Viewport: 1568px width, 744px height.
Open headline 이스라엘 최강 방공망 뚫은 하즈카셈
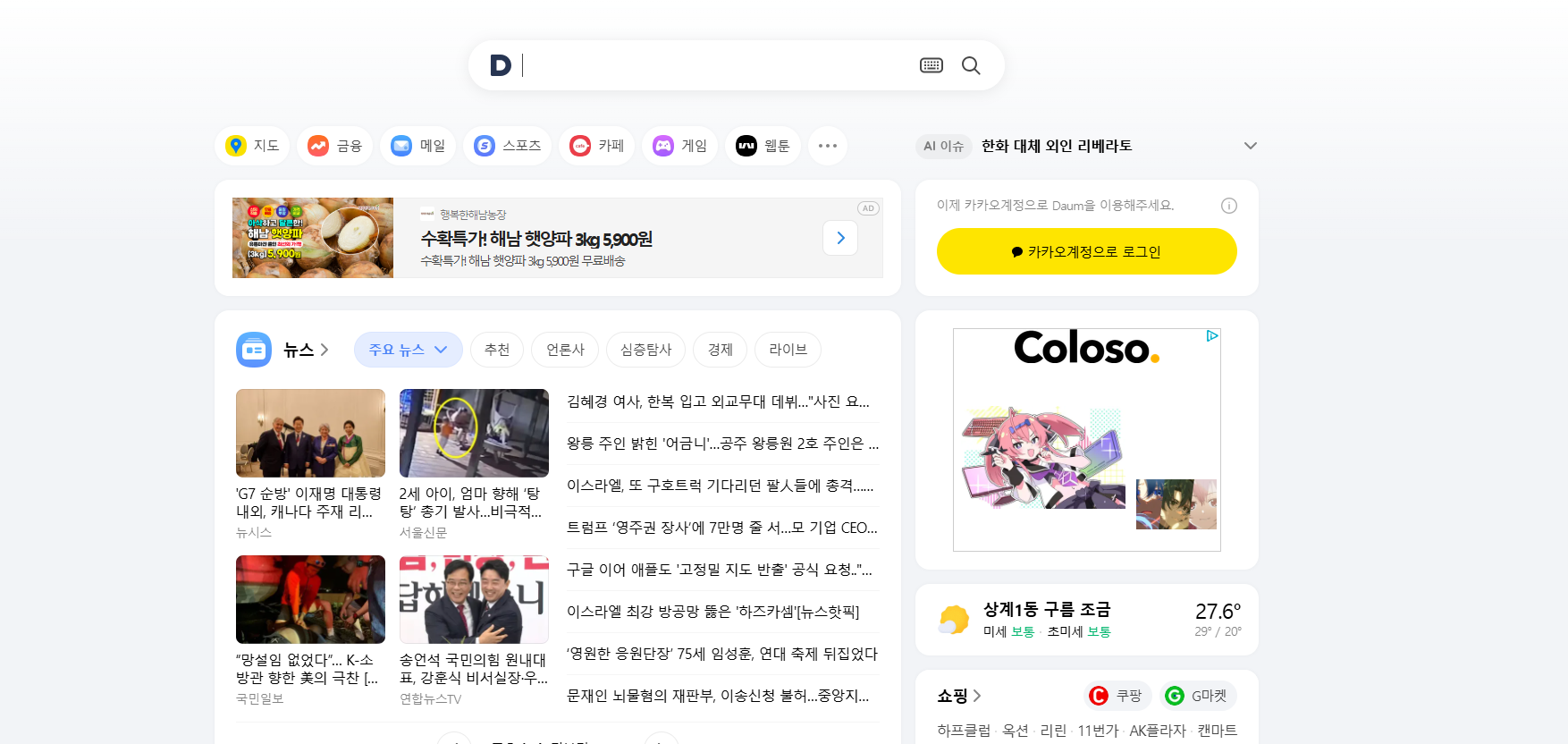click(712, 612)
